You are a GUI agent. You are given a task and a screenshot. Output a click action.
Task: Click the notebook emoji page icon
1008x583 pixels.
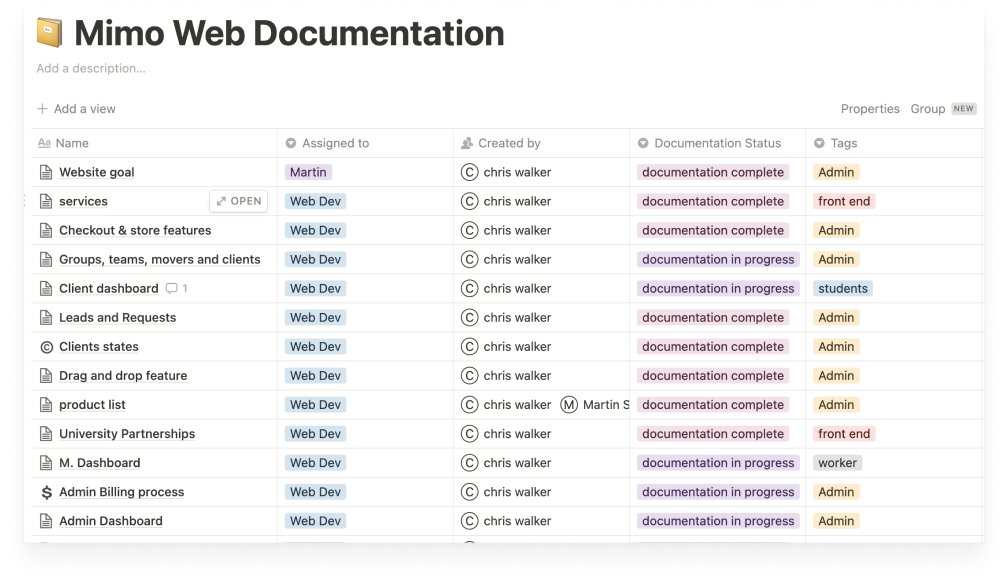click(50, 33)
